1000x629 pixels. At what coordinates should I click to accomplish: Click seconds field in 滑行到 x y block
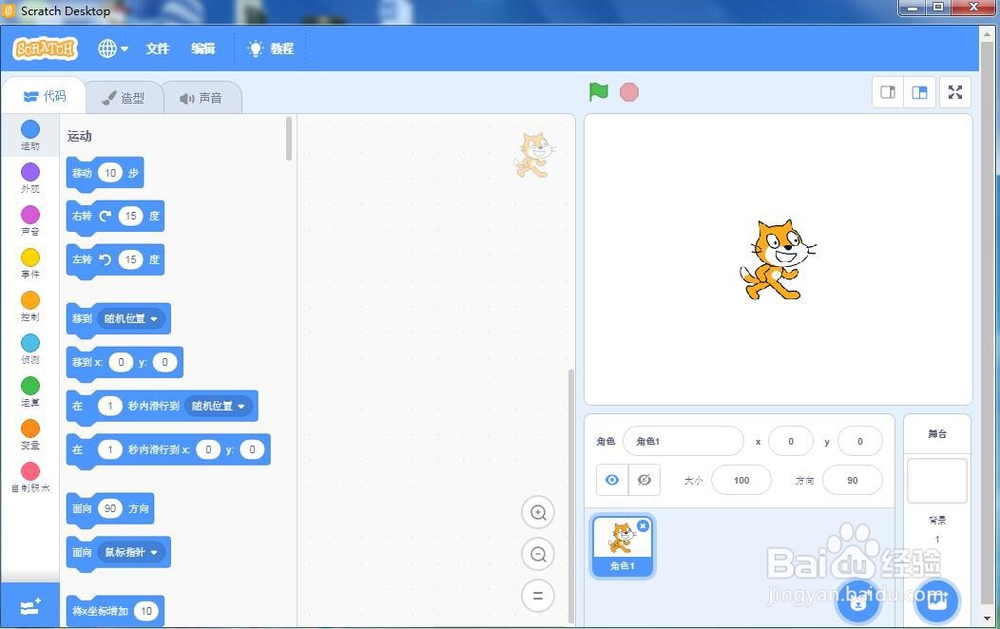[x=110, y=449]
